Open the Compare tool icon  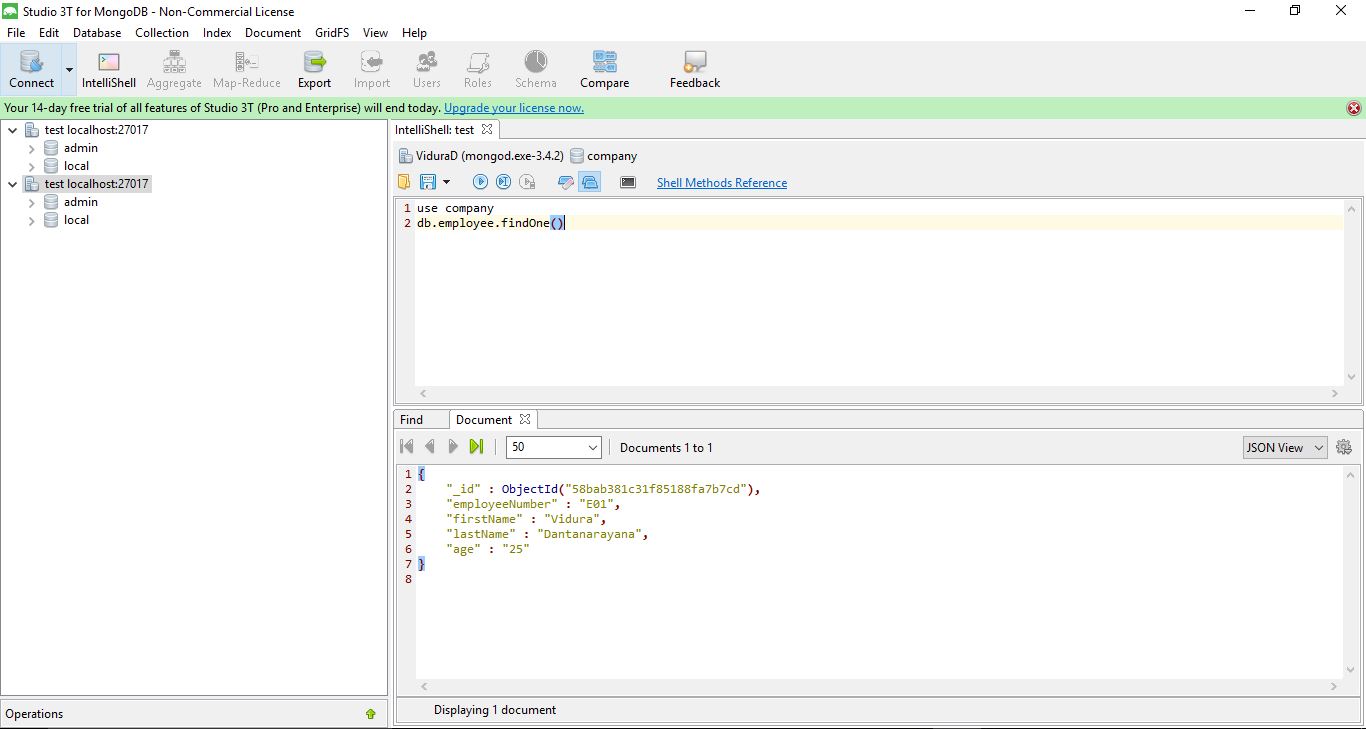tap(605, 70)
